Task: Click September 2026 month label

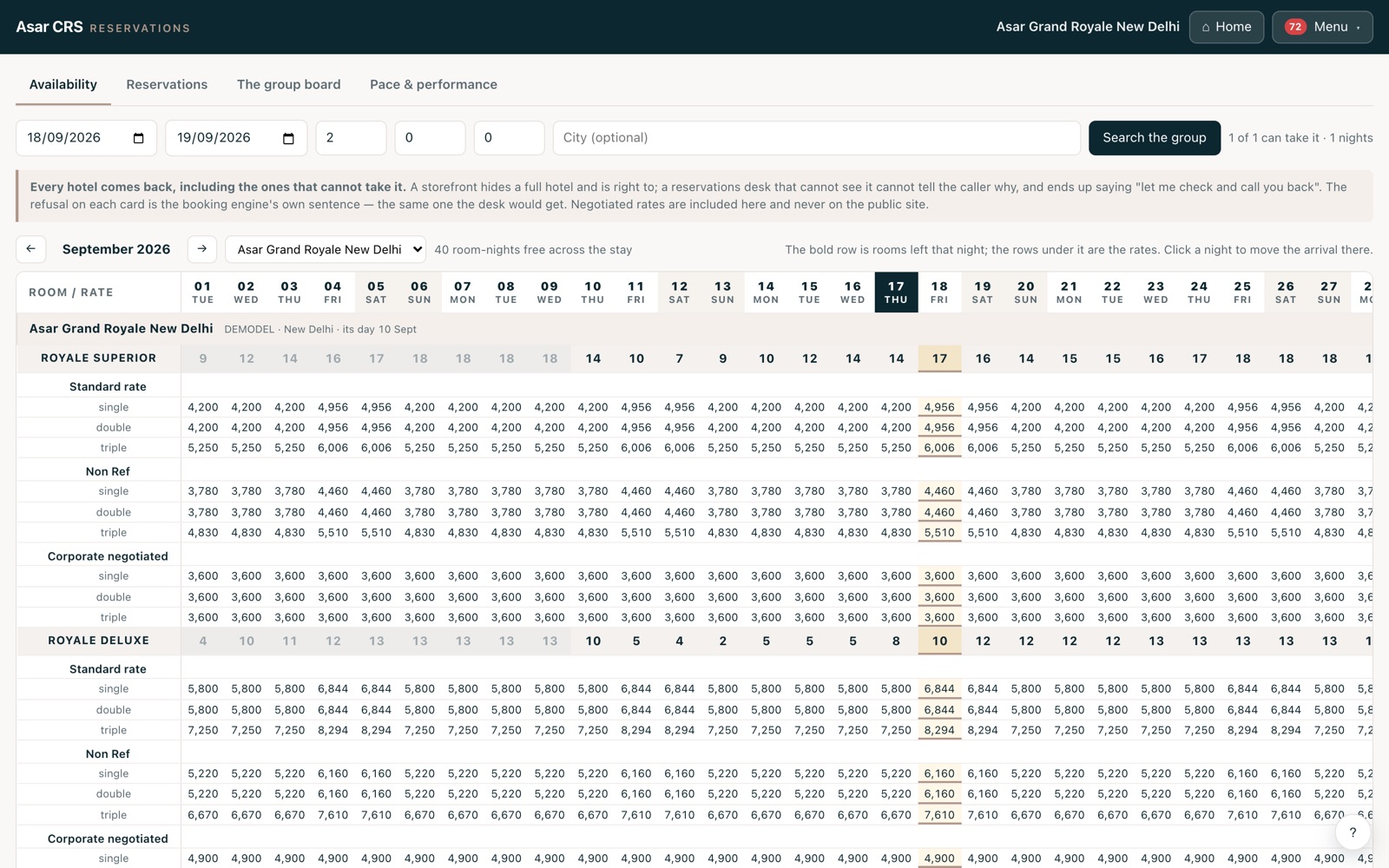Action: pos(116,249)
